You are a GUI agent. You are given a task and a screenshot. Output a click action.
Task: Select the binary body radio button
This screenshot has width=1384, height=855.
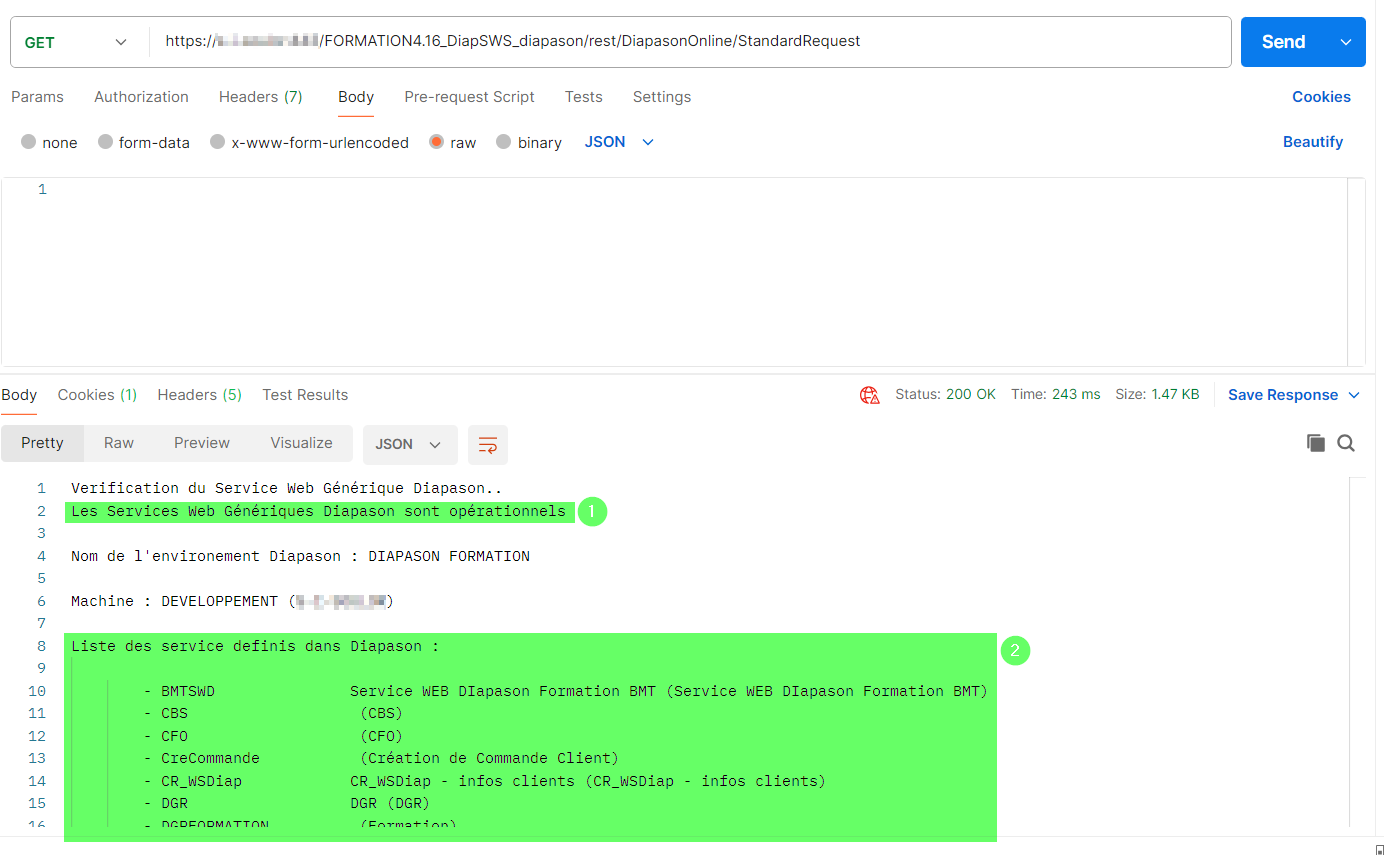point(504,142)
